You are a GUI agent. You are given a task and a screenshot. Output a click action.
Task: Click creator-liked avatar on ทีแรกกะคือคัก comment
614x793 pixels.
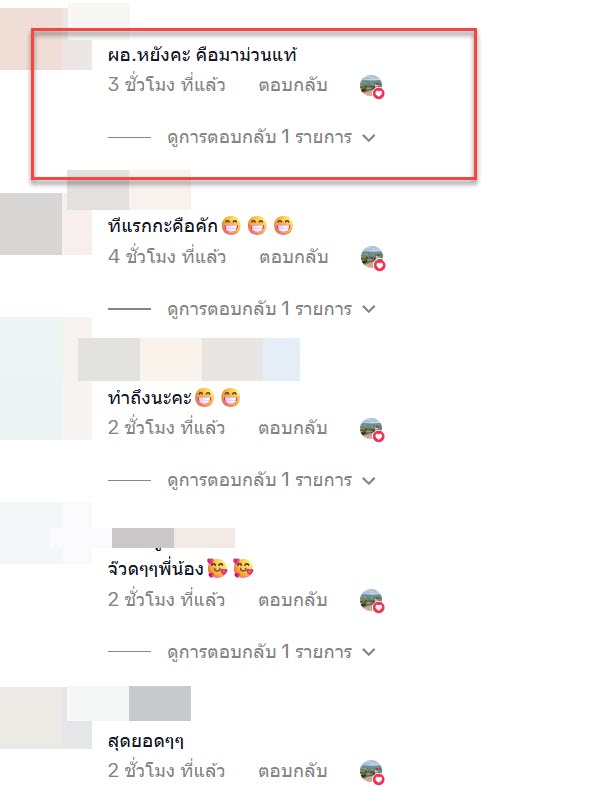pos(373,258)
